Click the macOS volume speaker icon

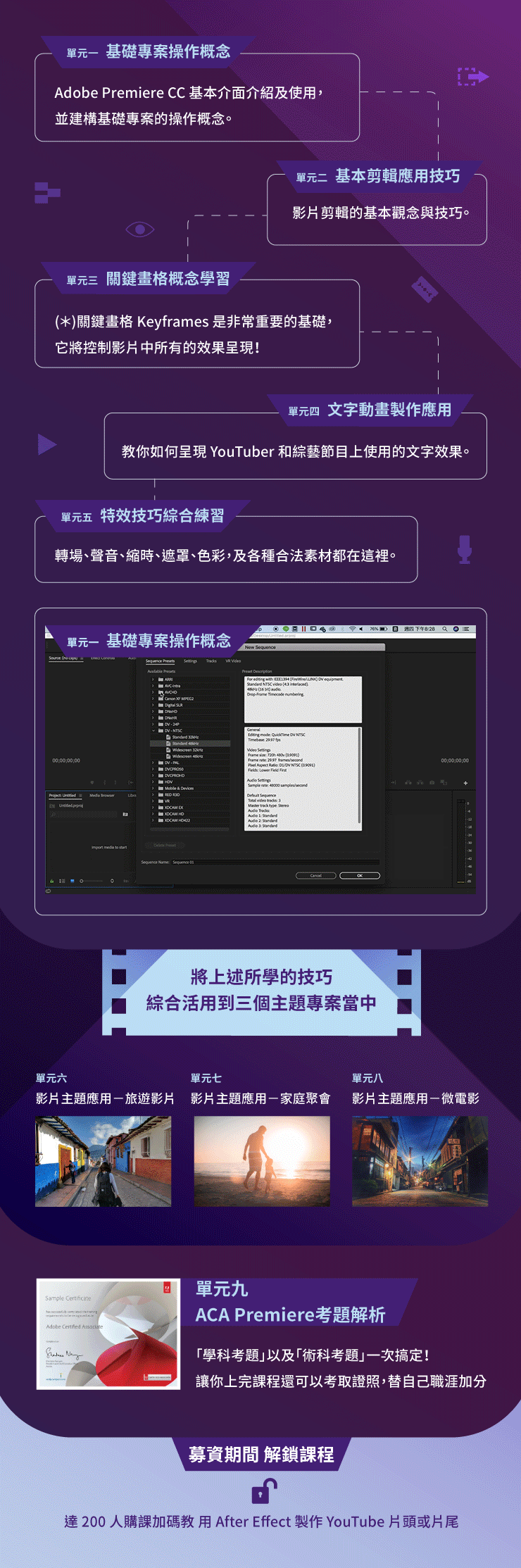361,629
